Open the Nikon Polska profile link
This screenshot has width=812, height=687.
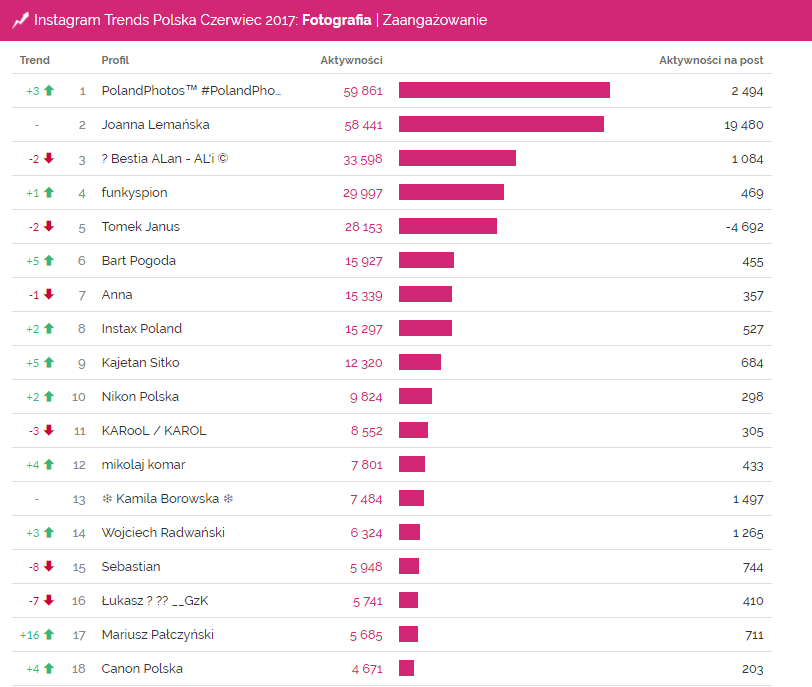click(141, 397)
